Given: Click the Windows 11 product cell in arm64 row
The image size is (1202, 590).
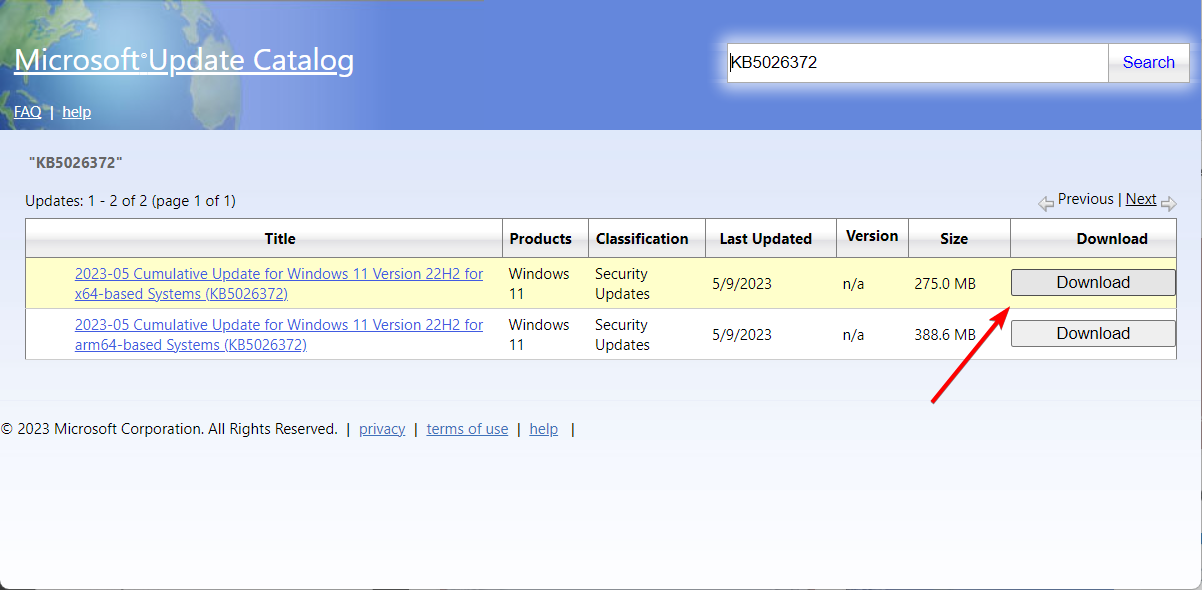Looking at the screenshot, I should [x=539, y=335].
